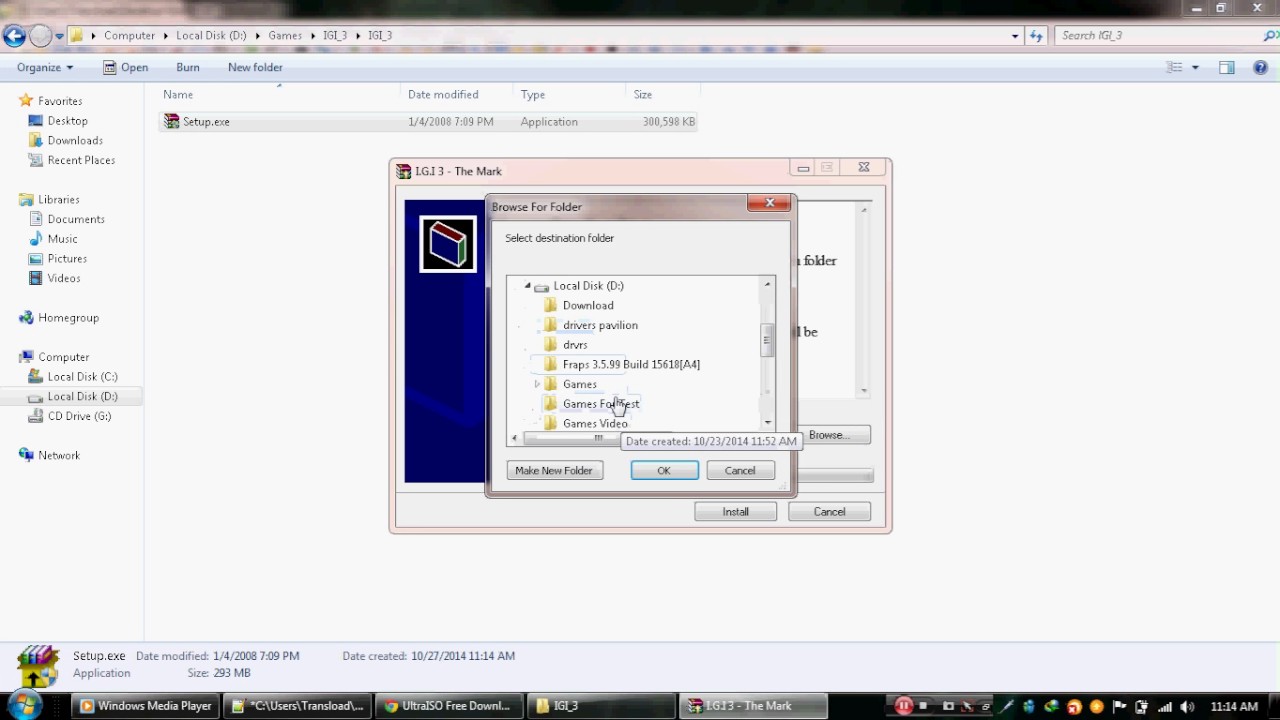The height and width of the screenshot is (720, 1280).
Task: Click the red pause recording icon
Action: click(x=903, y=706)
